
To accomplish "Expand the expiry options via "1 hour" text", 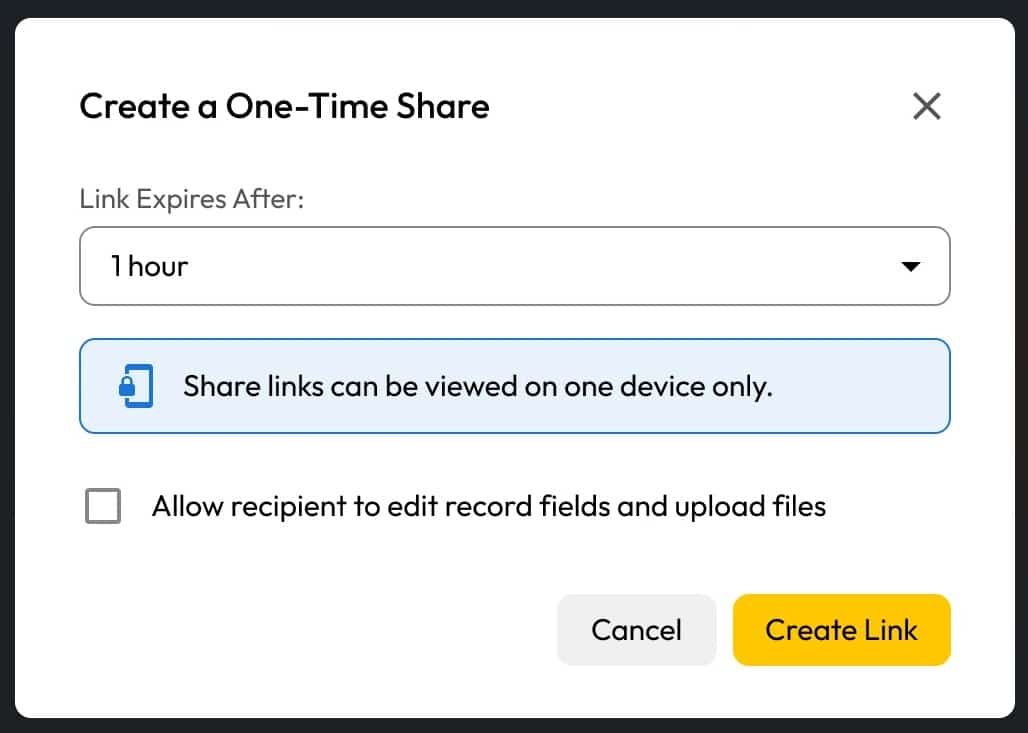I will click(x=149, y=266).
